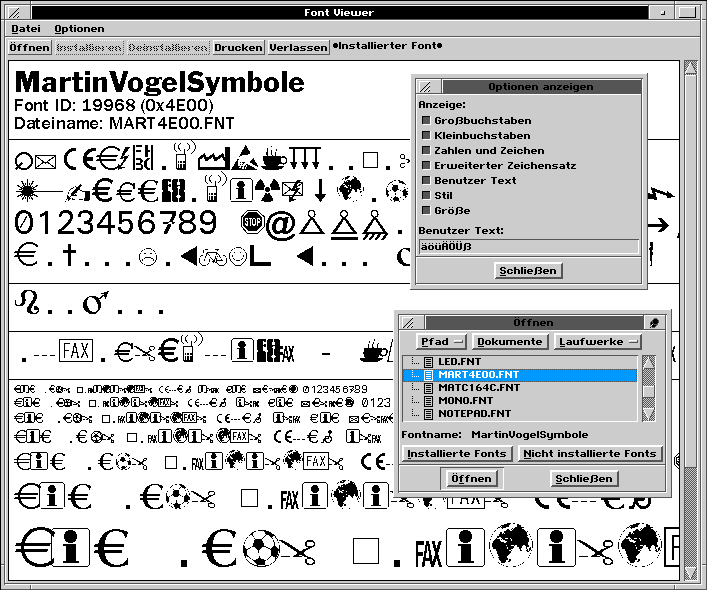Click the factory symbol glyph in the first row
Viewport: 707px width, 590px height.
click(214, 159)
